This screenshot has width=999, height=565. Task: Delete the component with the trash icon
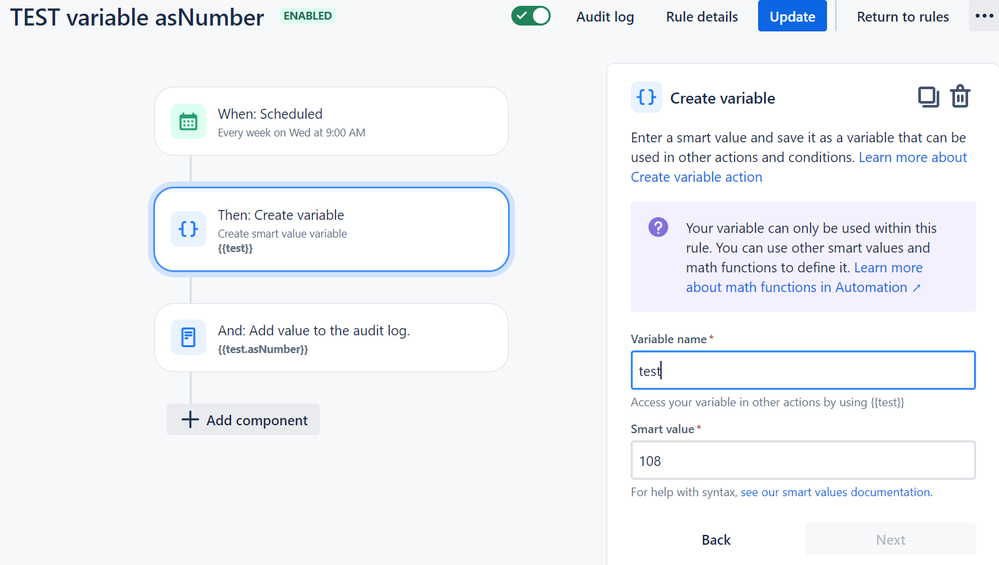click(960, 97)
